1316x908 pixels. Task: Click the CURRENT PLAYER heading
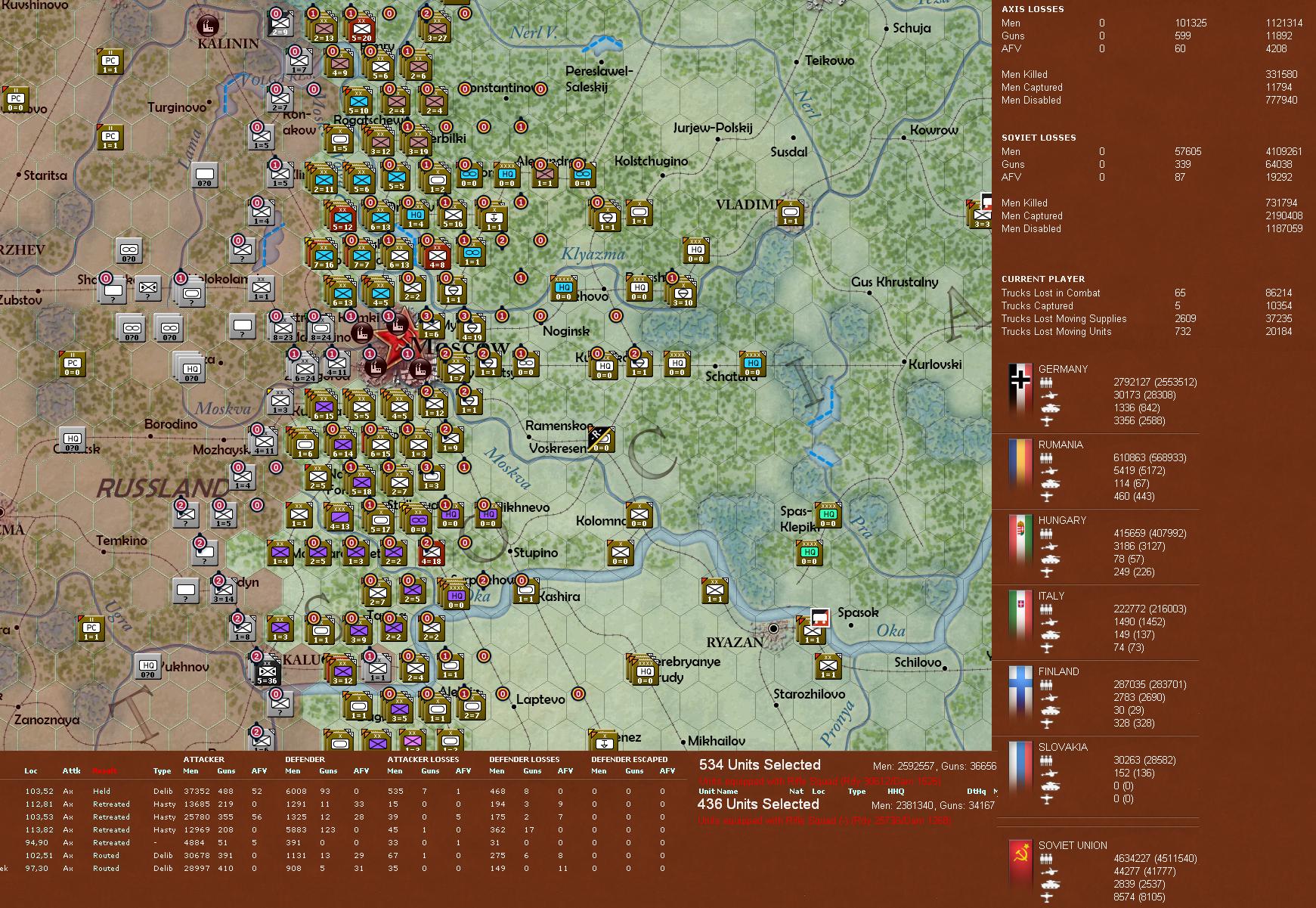[x=1043, y=279]
